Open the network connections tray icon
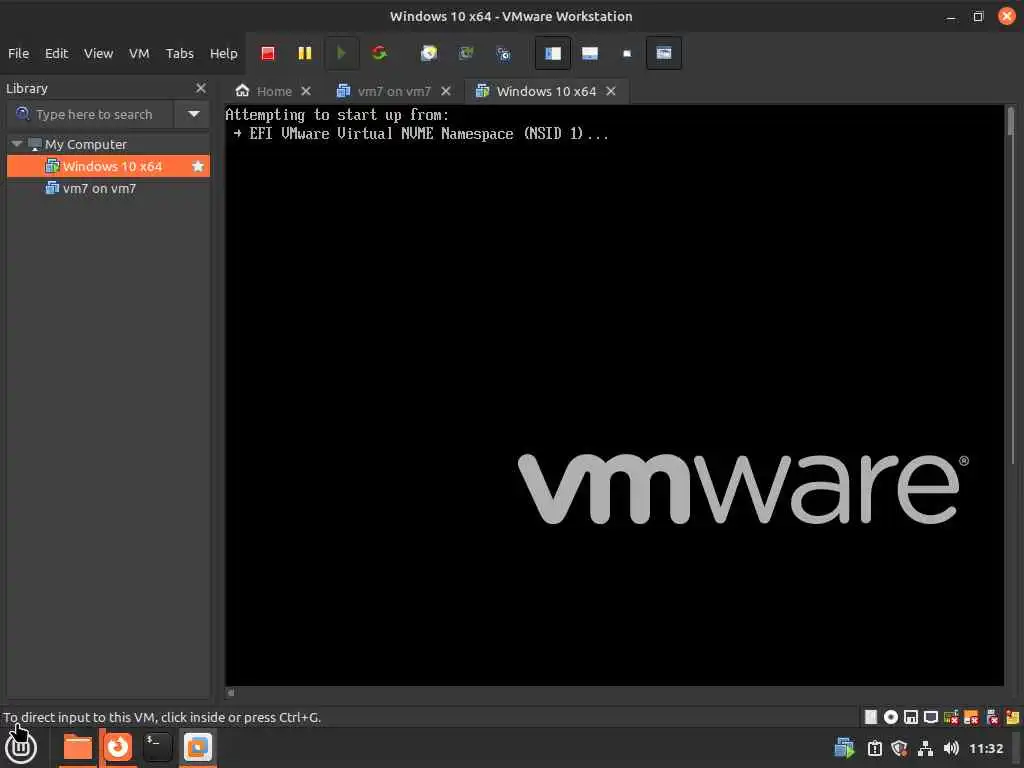 (x=925, y=748)
